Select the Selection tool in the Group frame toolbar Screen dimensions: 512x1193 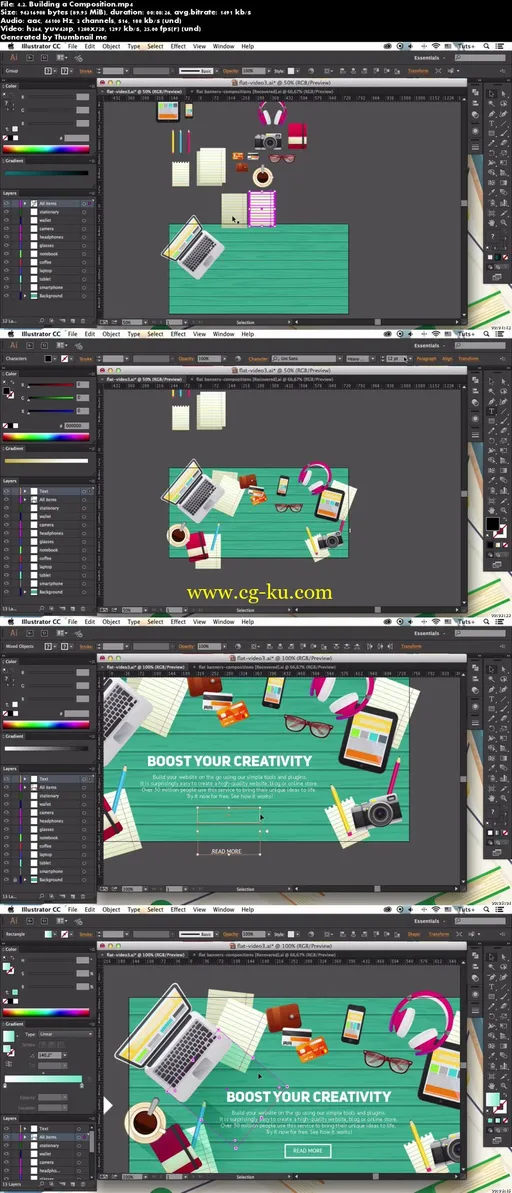tap(492, 94)
